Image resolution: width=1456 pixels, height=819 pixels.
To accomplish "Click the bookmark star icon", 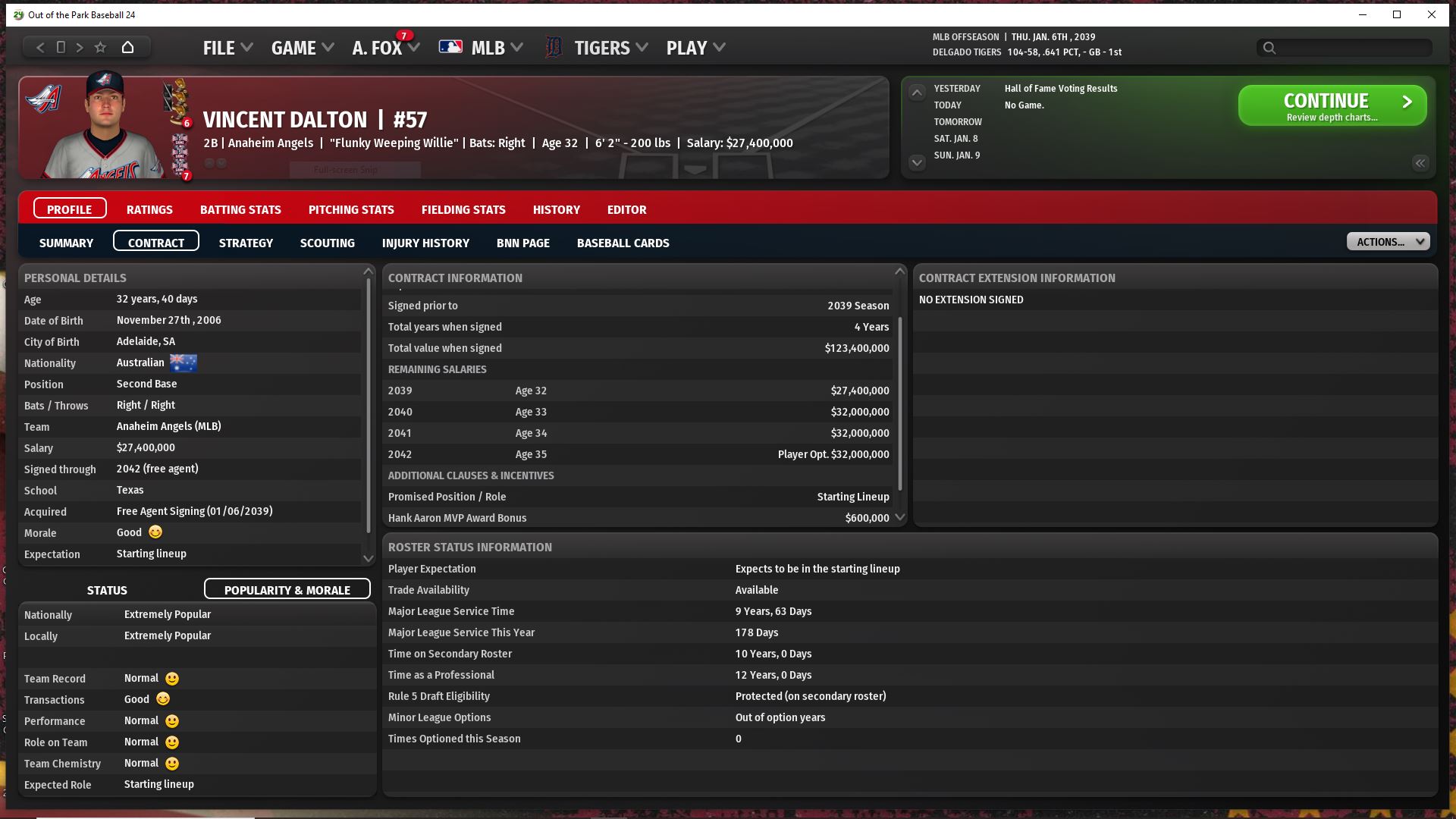I will pyautogui.click(x=100, y=47).
